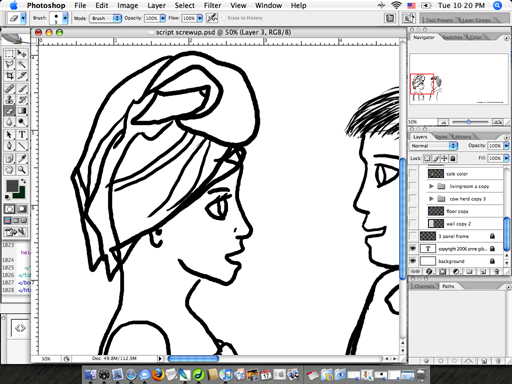Screen dimensions: 512x384
Task: Select the Pen tool
Action: click(x=9, y=145)
